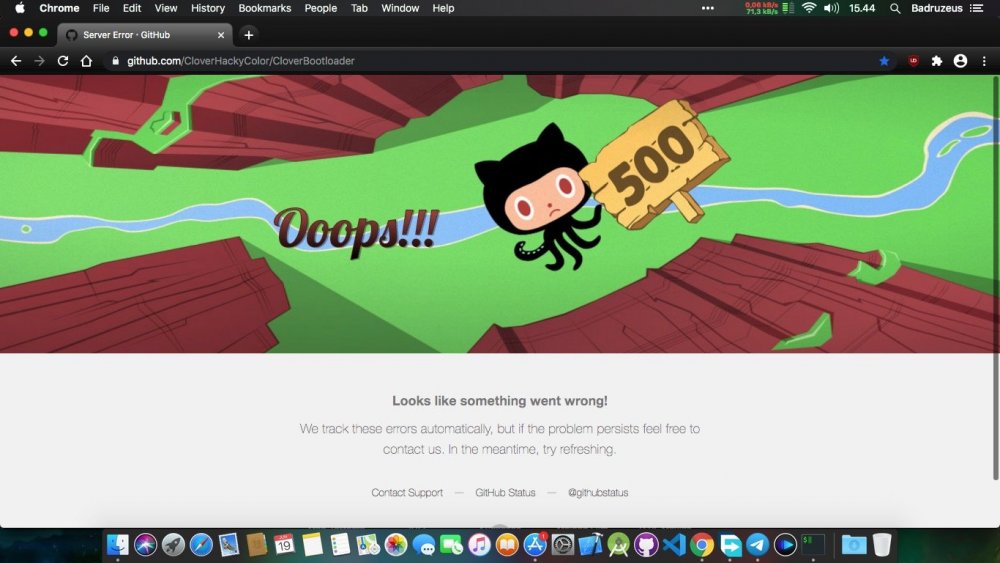Open Books in the dock
Image resolution: width=1000 pixels, height=563 pixels.
click(x=507, y=545)
